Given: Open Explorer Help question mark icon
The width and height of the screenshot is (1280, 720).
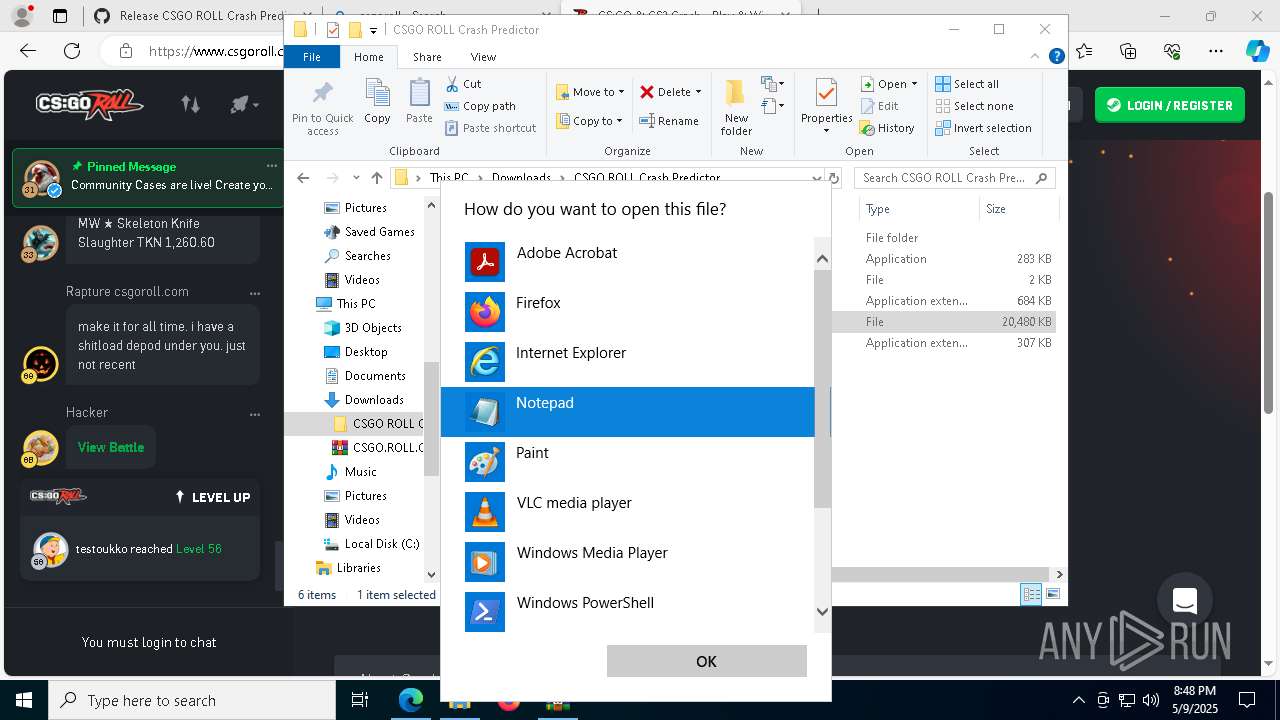Looking at the screenshot, I should [x=1056, y=57].
